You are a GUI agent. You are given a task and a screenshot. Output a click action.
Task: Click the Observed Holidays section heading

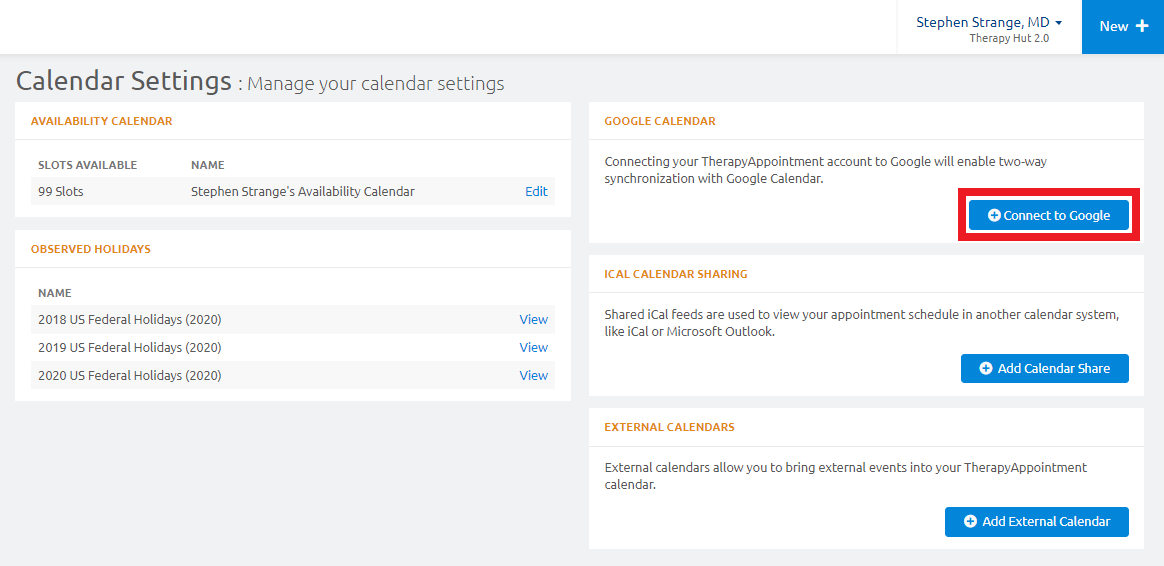[90, 249]
